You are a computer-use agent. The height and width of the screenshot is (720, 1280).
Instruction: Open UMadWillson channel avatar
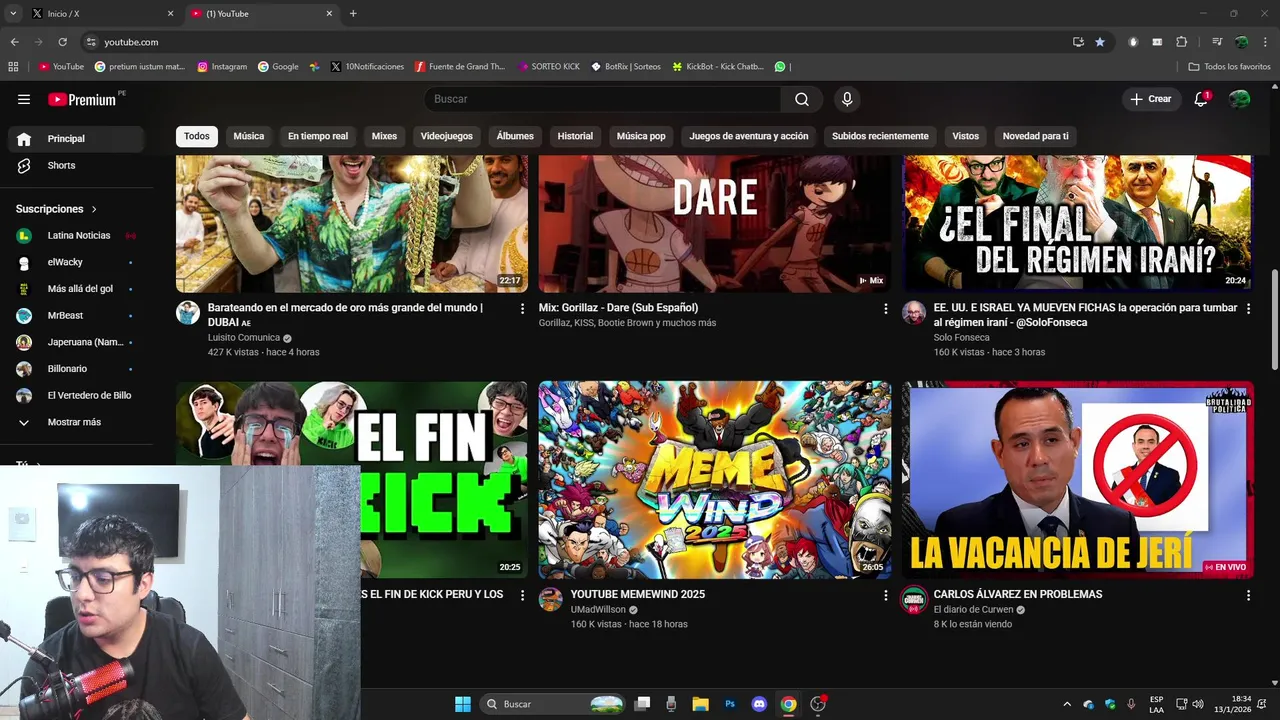pyautogui.click(x=551, y=599)
